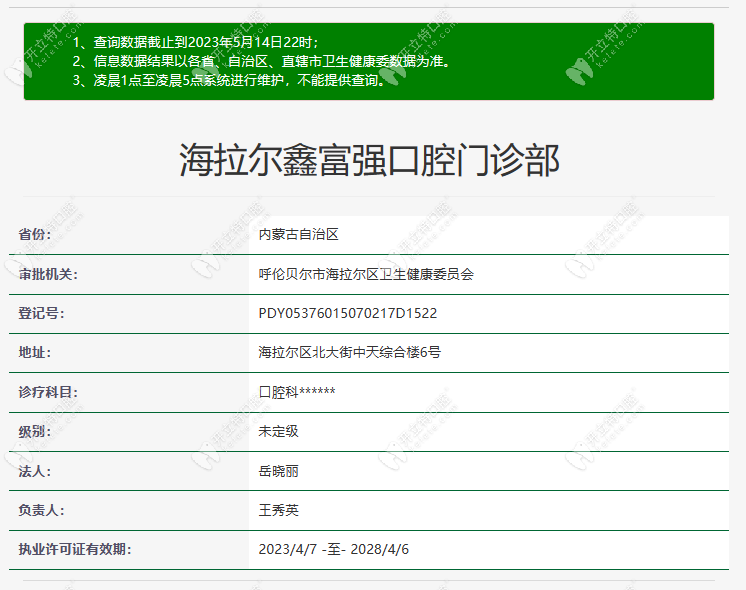Click the validity dates 2023/4/7 -至- 2028/4/6
Image resolution: width=746 pixels, height=590 pixels.
[x=334, y=549]
